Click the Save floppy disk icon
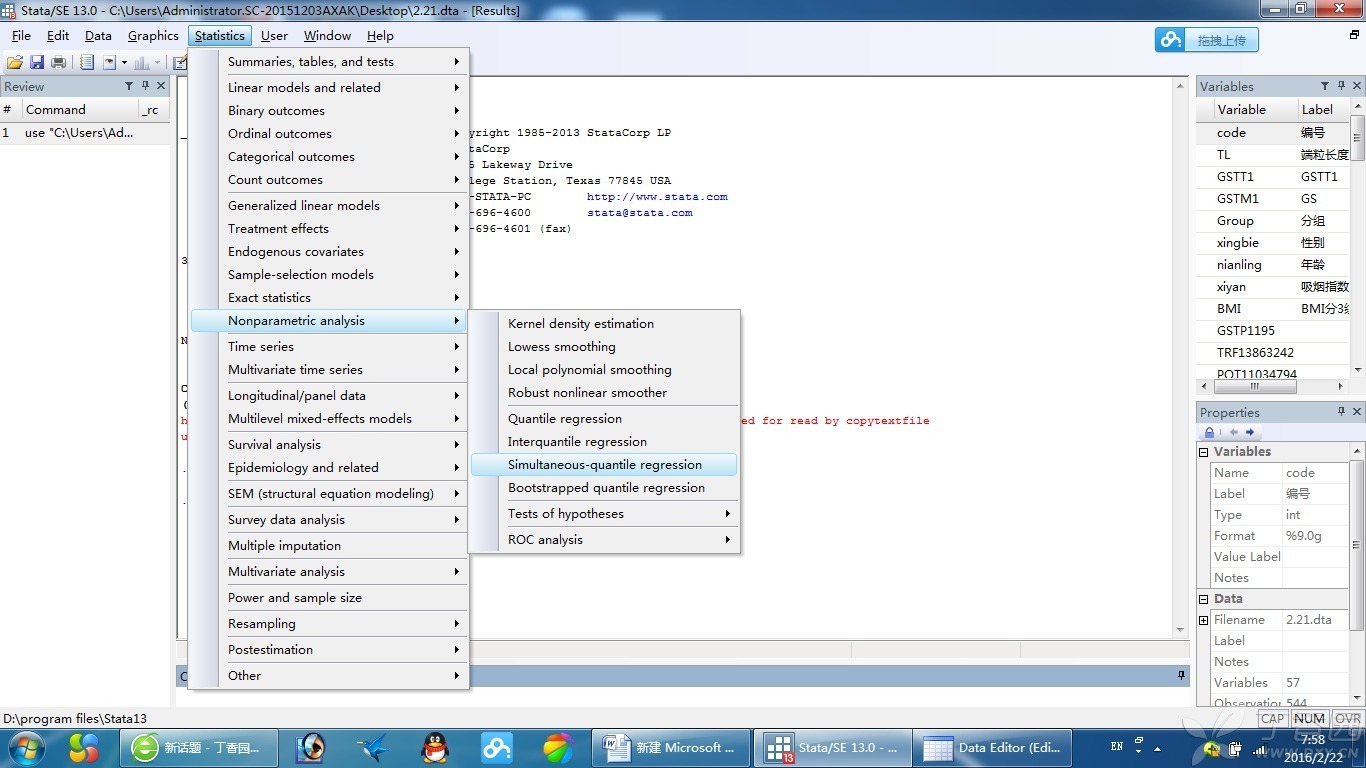This screenshot has height=768, width=1366. 37,62
